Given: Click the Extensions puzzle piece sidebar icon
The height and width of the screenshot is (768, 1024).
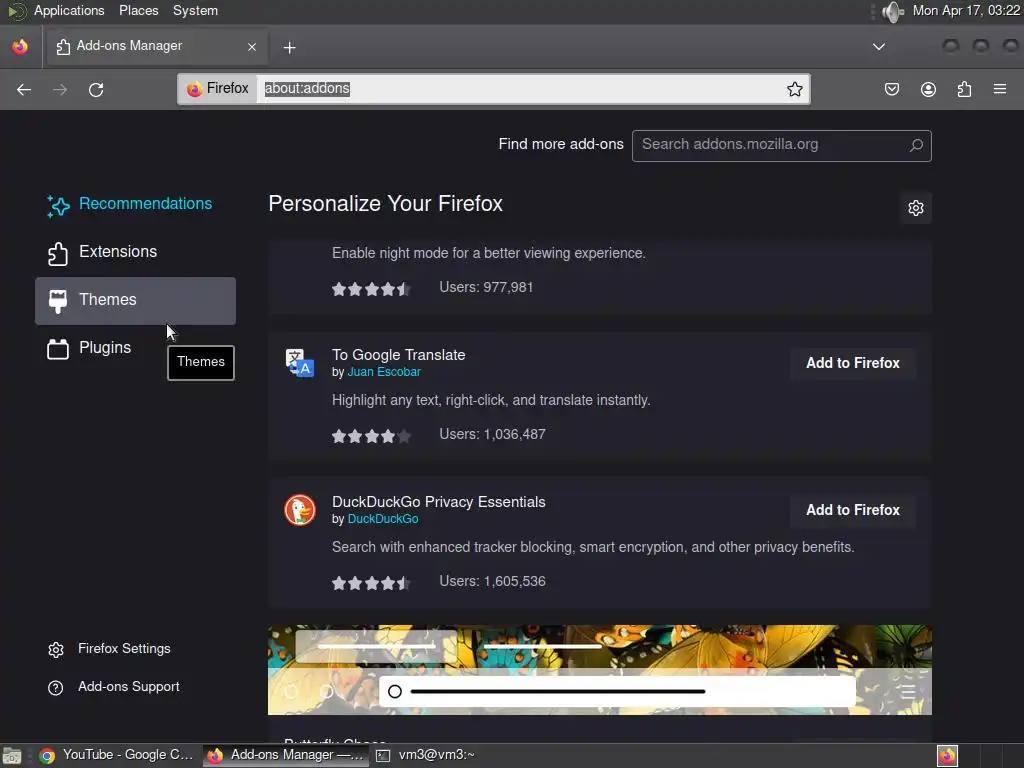Looking at the screenshot, I should click(58, 253).
